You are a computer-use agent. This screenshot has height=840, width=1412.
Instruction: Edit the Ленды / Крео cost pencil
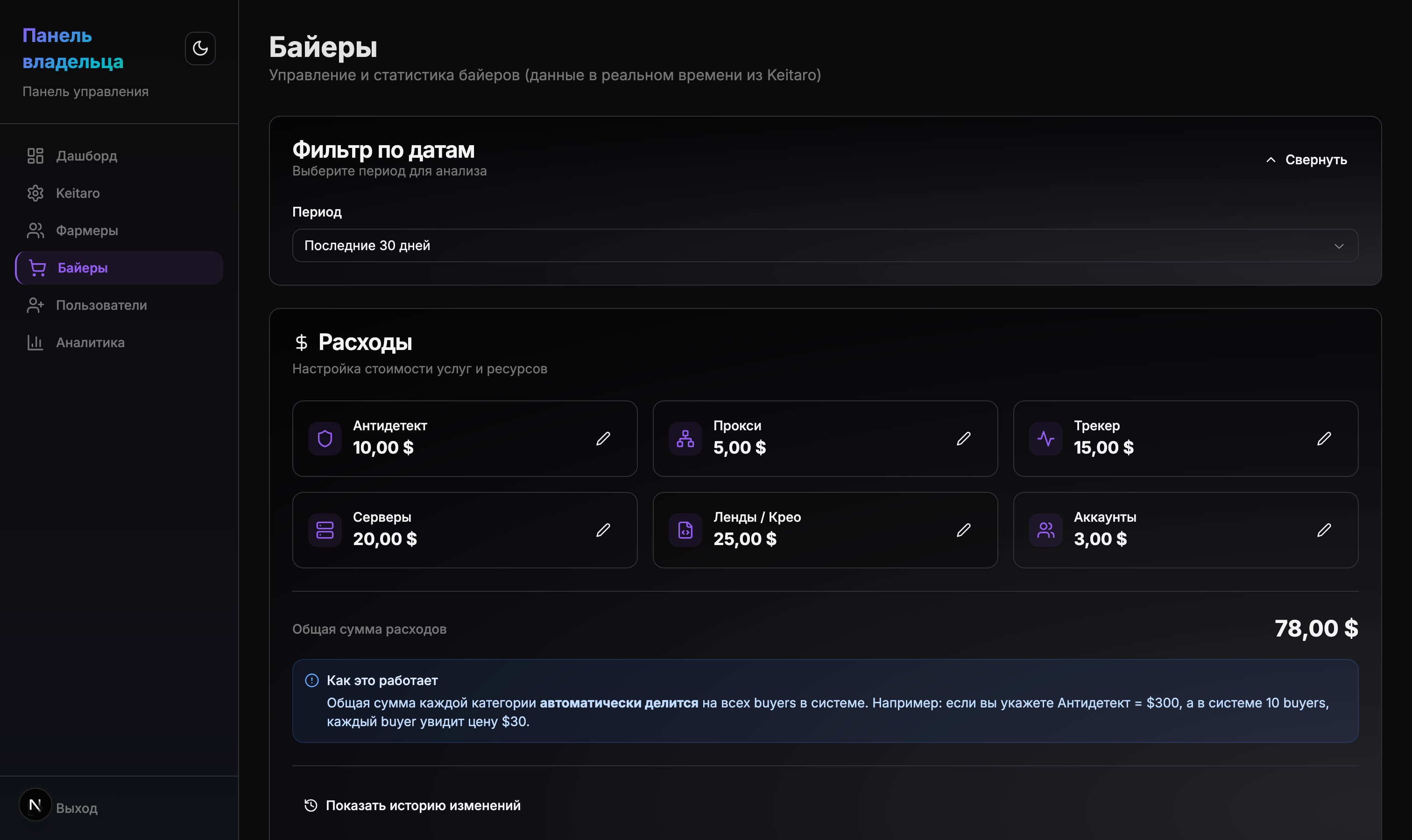(x=963, y=531)
